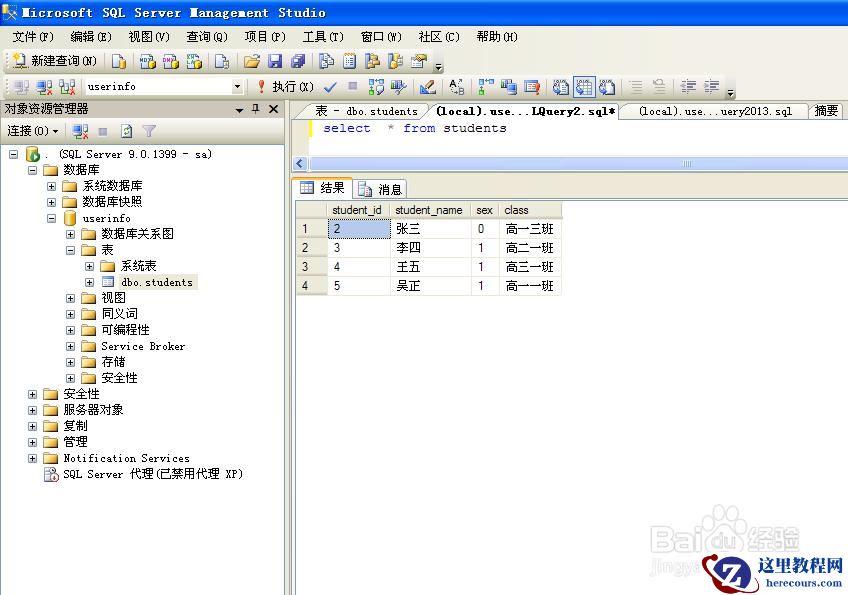
Task: Click the Open File folder icon
Action: (251, 61)
